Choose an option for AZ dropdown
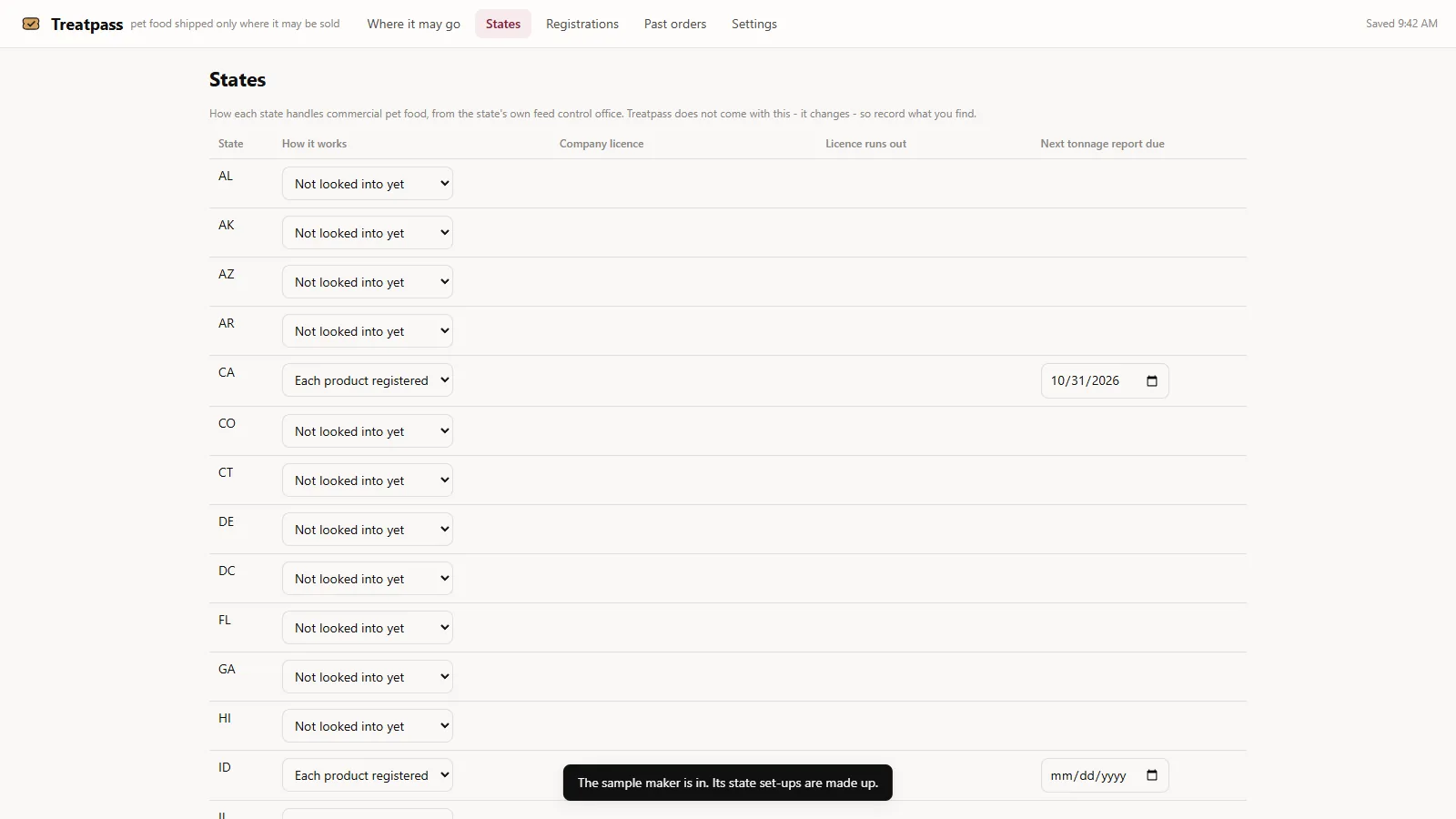The width and height of the screenshot is (1456, 819). [368, 282]
